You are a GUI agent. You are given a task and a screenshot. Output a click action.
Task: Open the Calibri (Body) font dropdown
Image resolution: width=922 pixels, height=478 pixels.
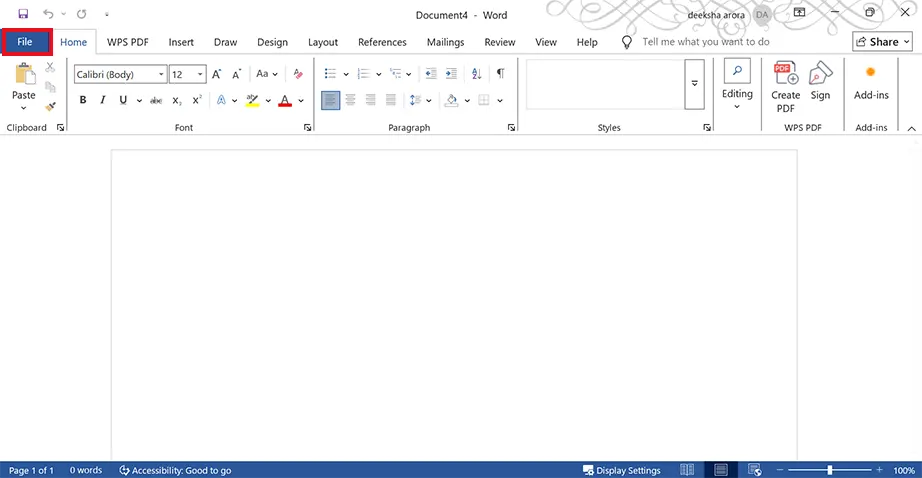(161, 75)
